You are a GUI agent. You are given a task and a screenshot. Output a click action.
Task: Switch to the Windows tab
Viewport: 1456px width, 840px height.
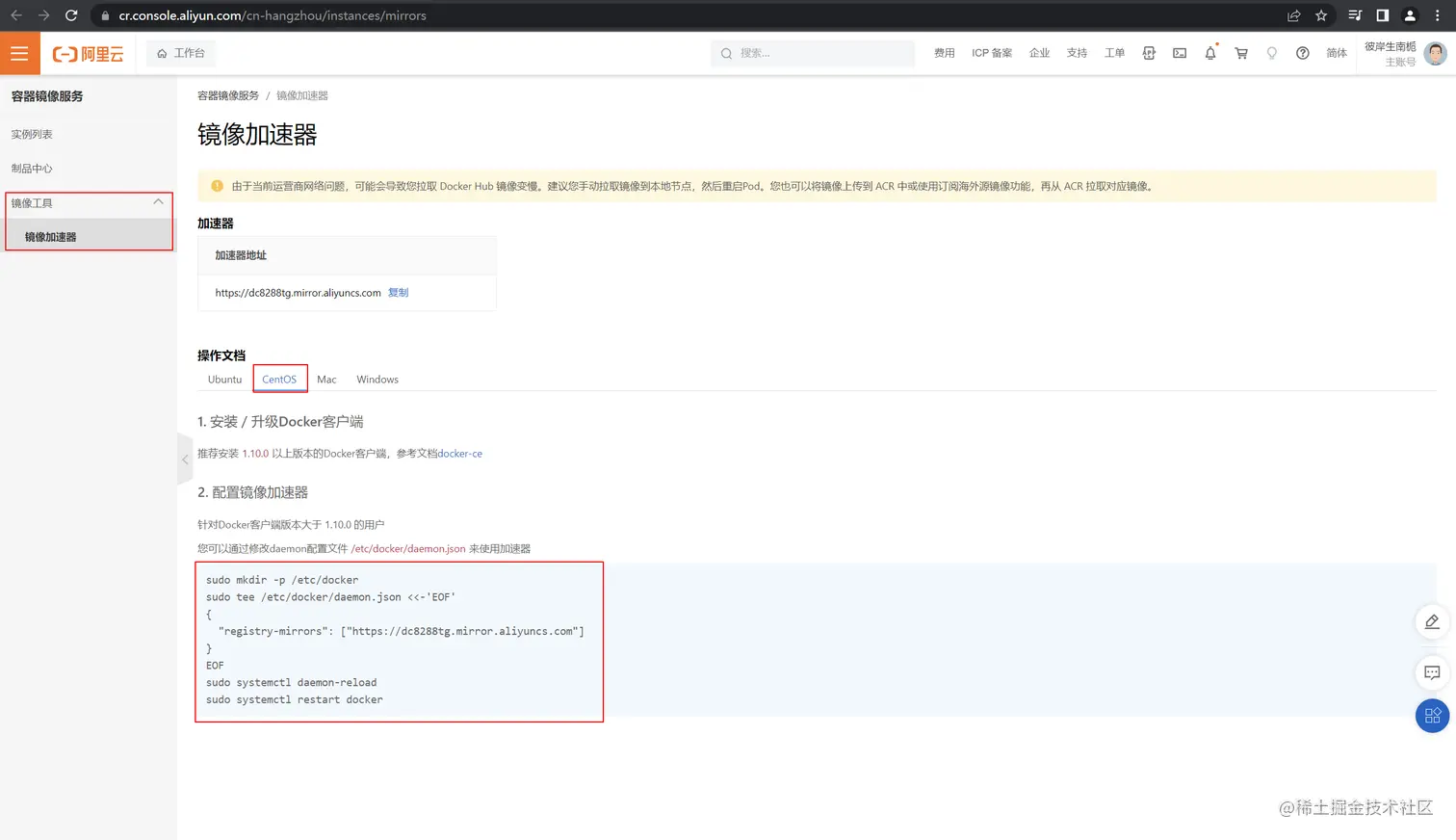377,380
